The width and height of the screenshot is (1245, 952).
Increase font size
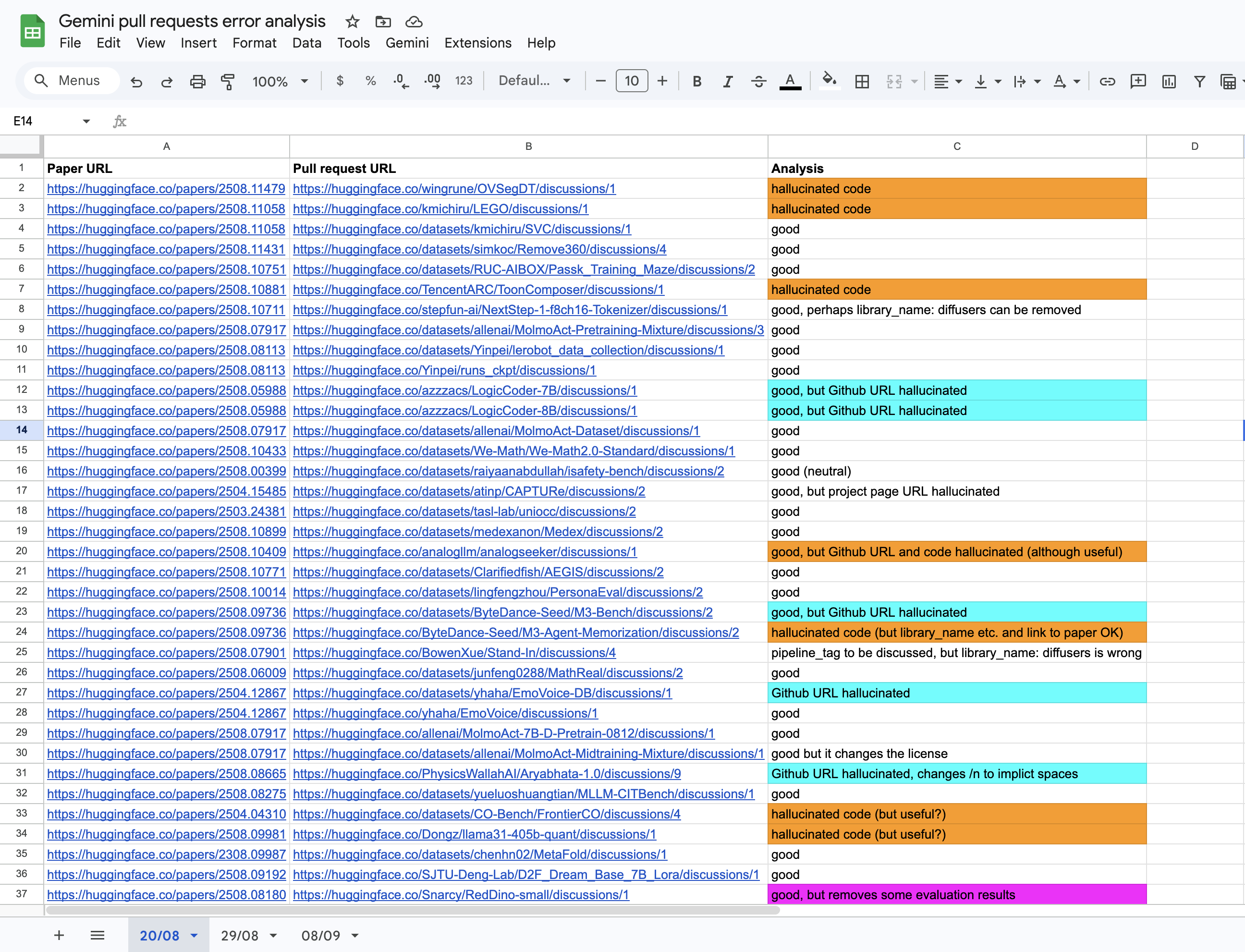[662, 81]
